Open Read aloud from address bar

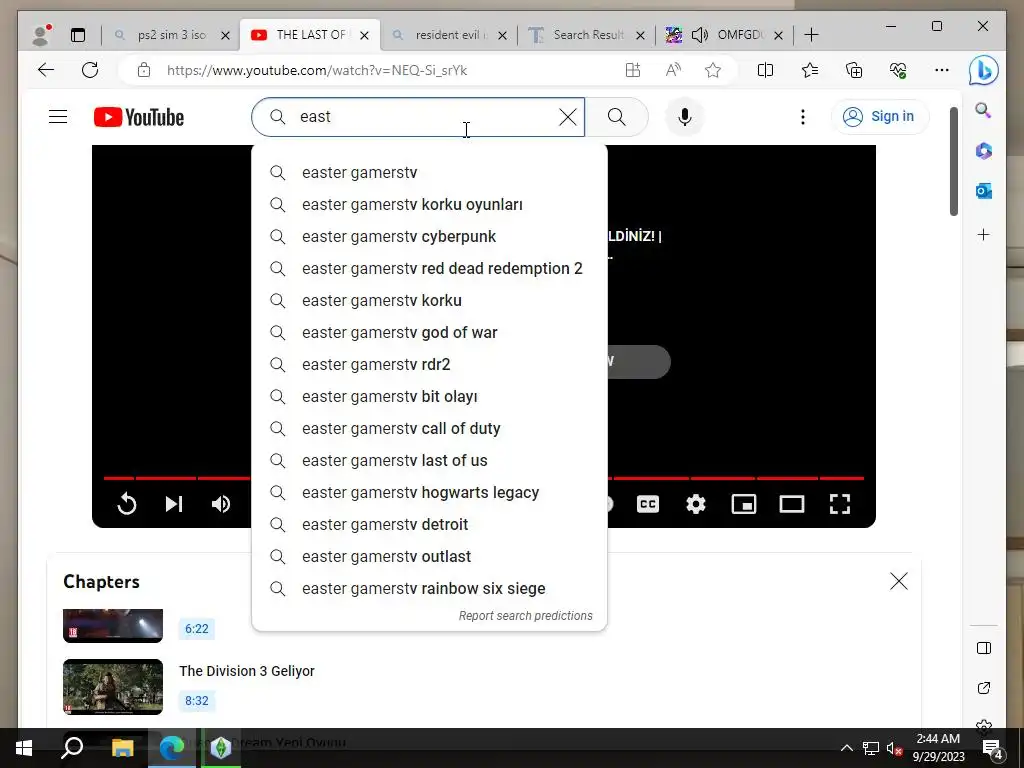tap(673, 70)
